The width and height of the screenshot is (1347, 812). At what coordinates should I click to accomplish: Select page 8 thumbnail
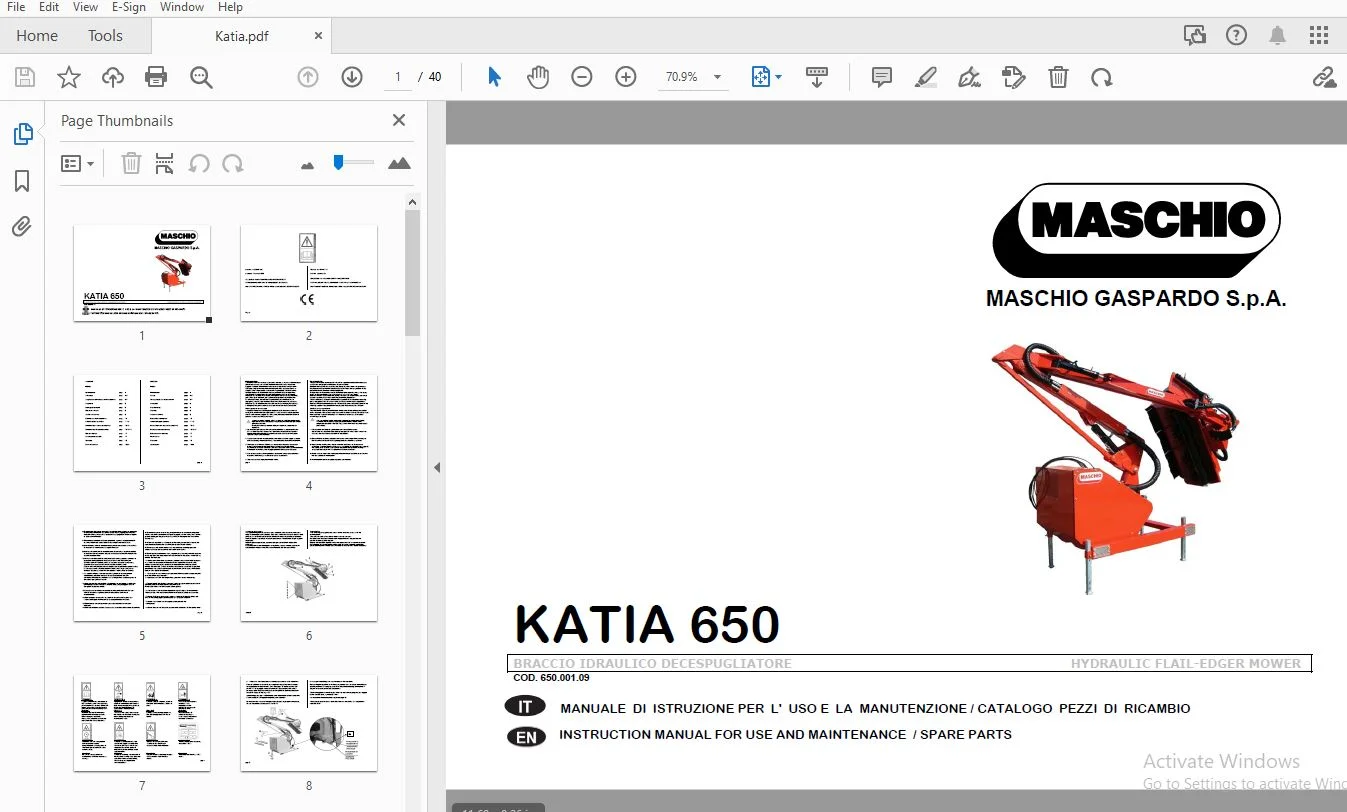309,723
